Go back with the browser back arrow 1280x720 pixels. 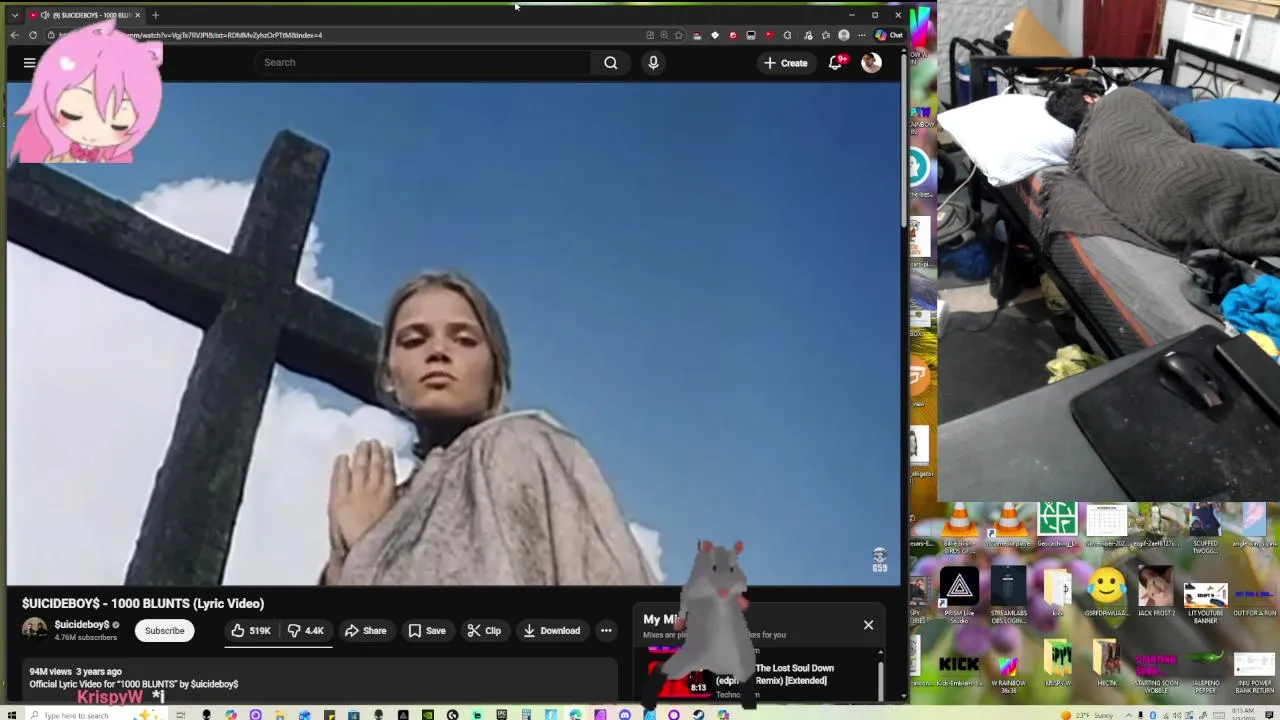pyautogui.click(x=14, y=35)
